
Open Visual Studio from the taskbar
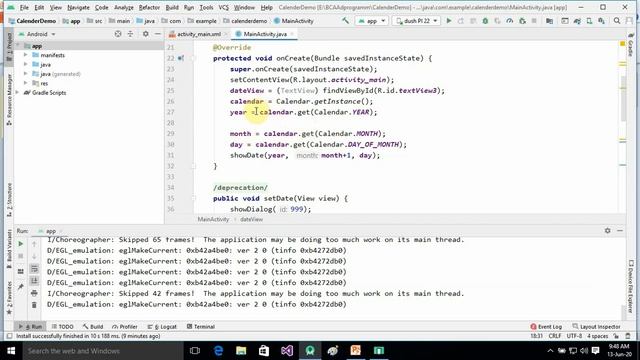(287, 351)
